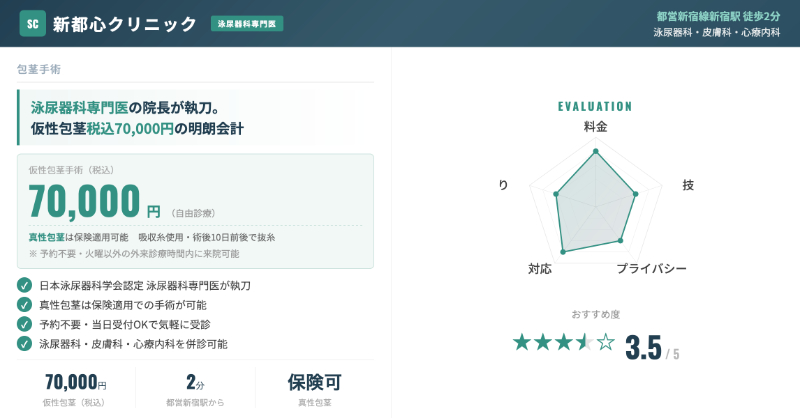Click the empty fifth rating star
Image resolution: width=800 pixels, height=418 pixels.
point(605,343)
